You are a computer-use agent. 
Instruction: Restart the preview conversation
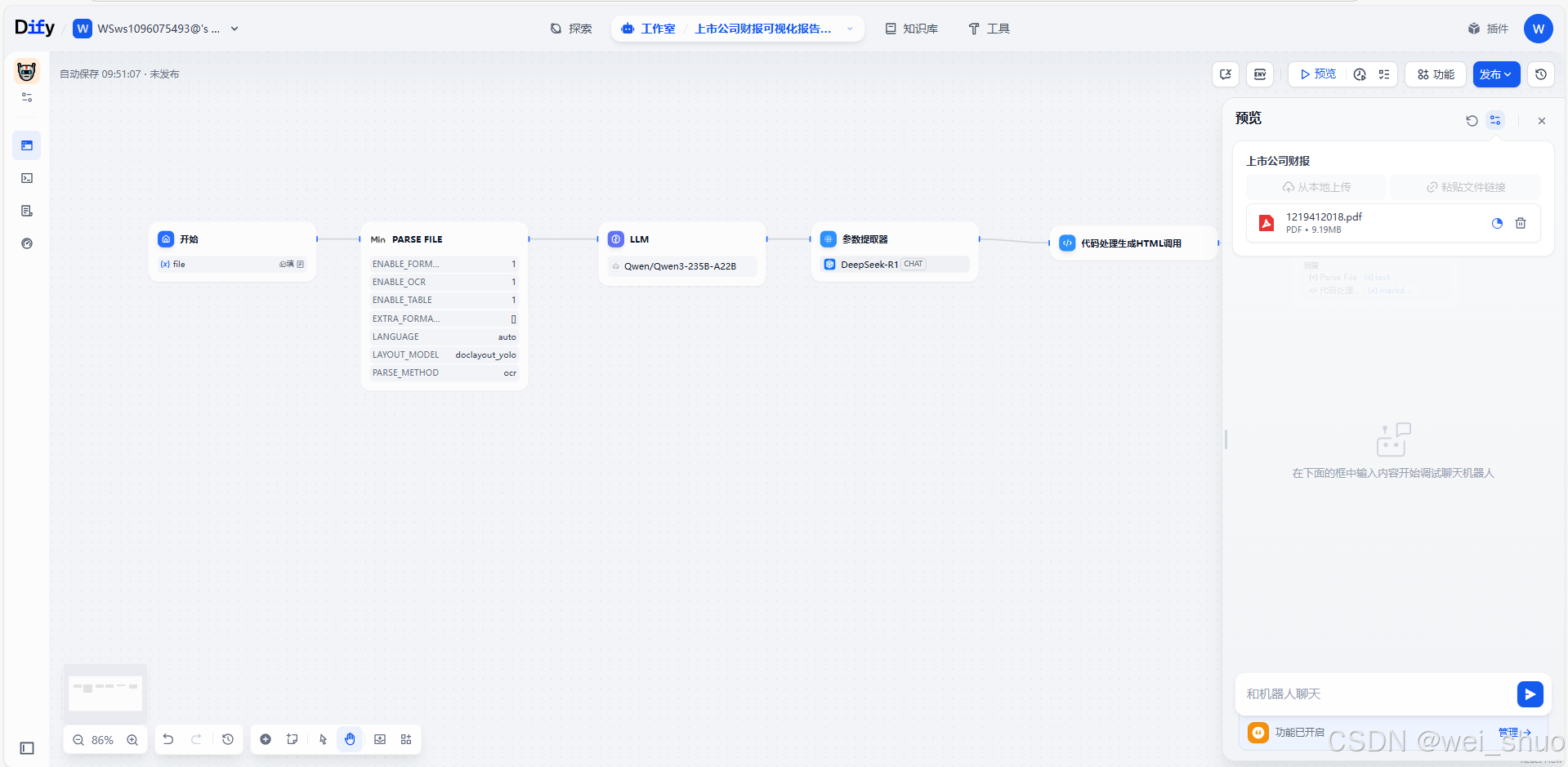click(x=1472, y=121)
